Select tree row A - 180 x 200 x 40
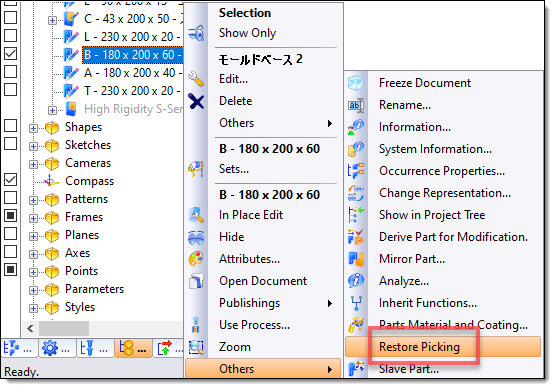The image size is (555, 389). tap(133, 73)
